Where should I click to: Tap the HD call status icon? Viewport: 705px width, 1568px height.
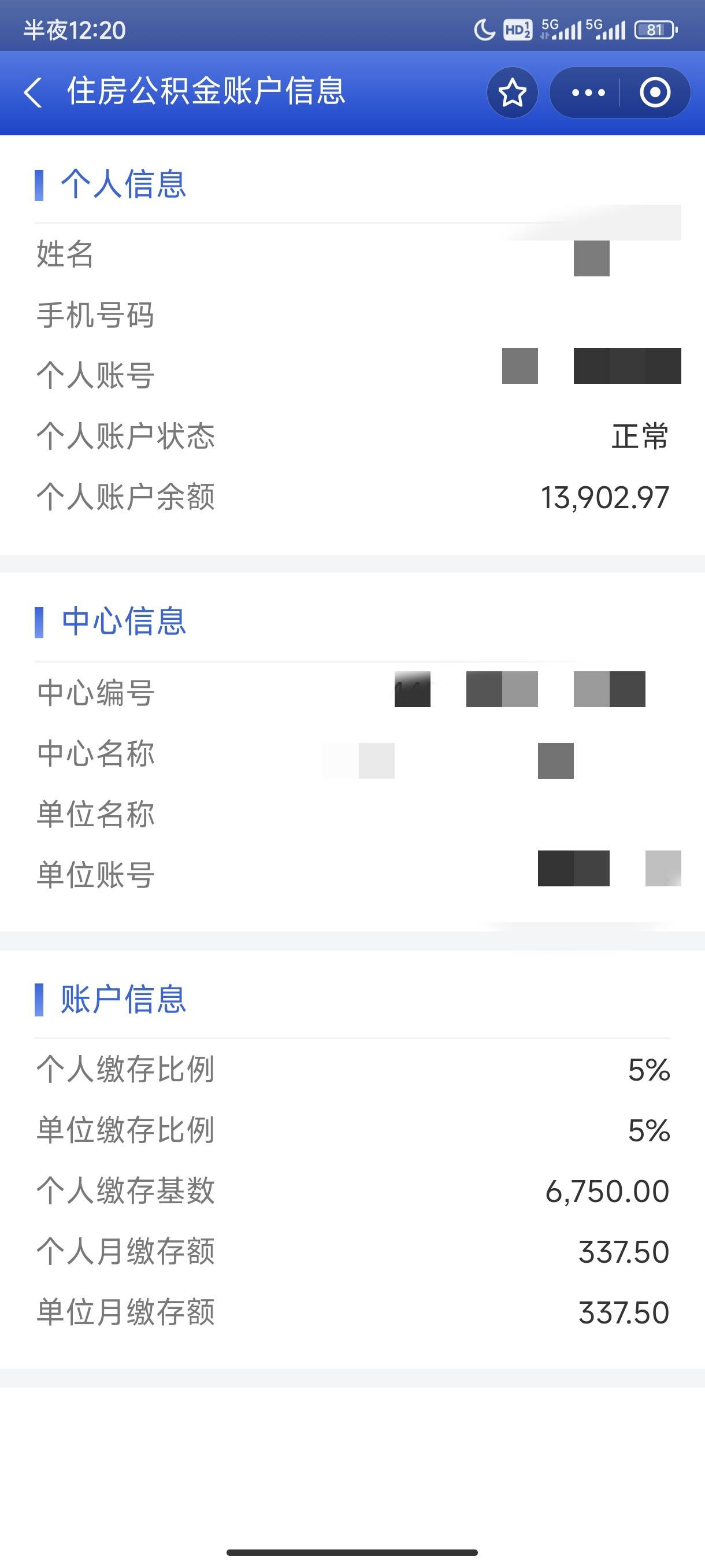518,30
